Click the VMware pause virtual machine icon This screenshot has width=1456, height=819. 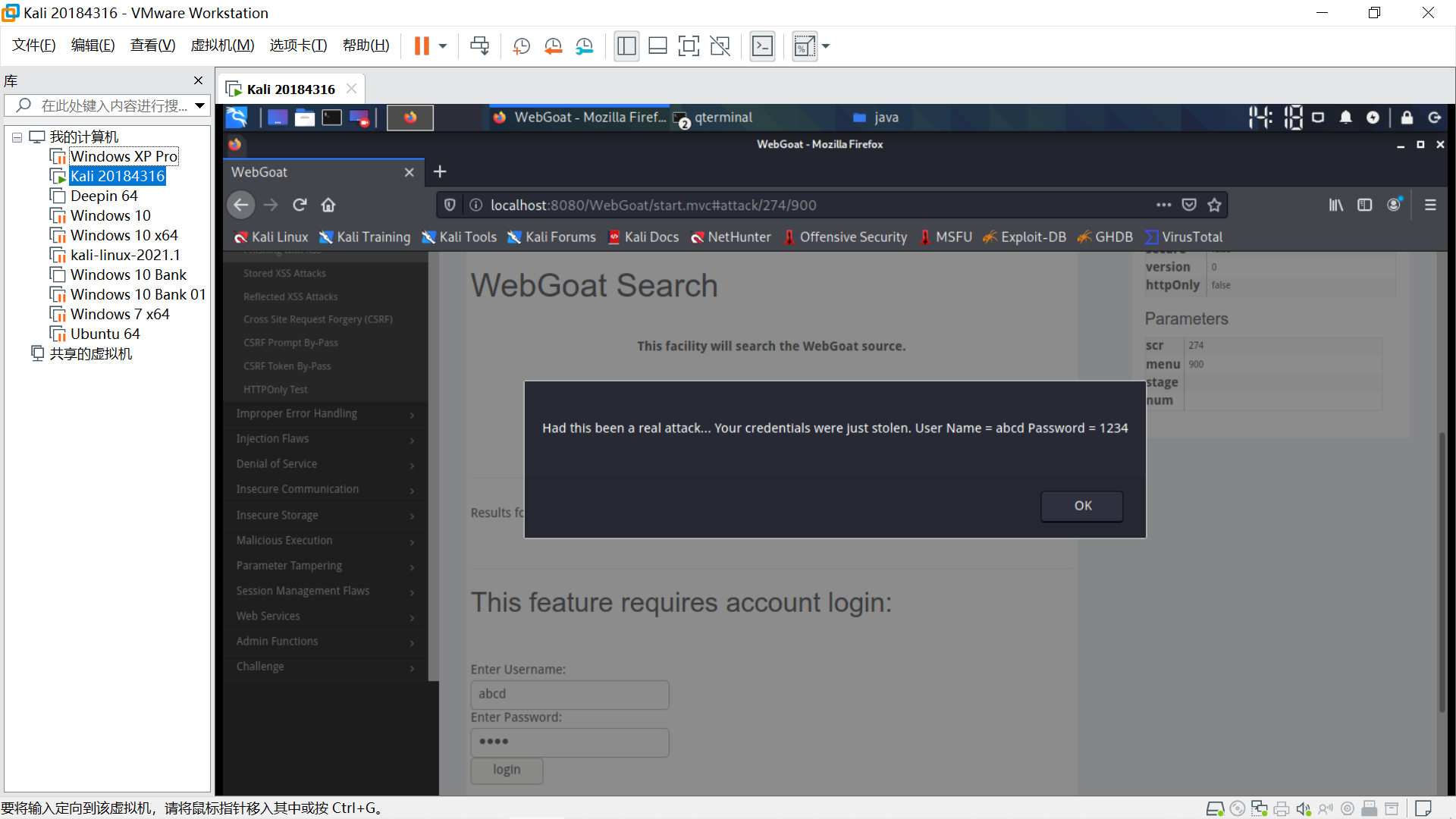point(422,46)
